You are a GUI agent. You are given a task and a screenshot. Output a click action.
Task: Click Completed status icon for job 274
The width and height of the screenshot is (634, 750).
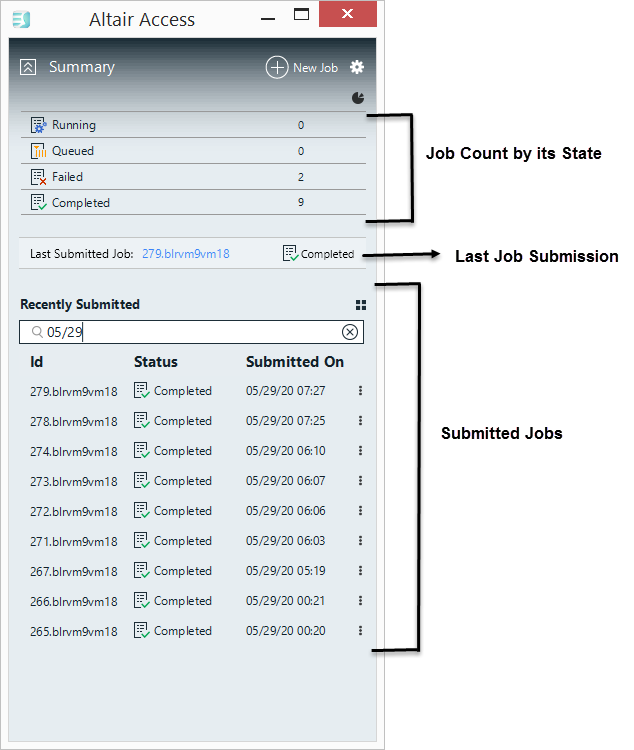tap(142, 451)
